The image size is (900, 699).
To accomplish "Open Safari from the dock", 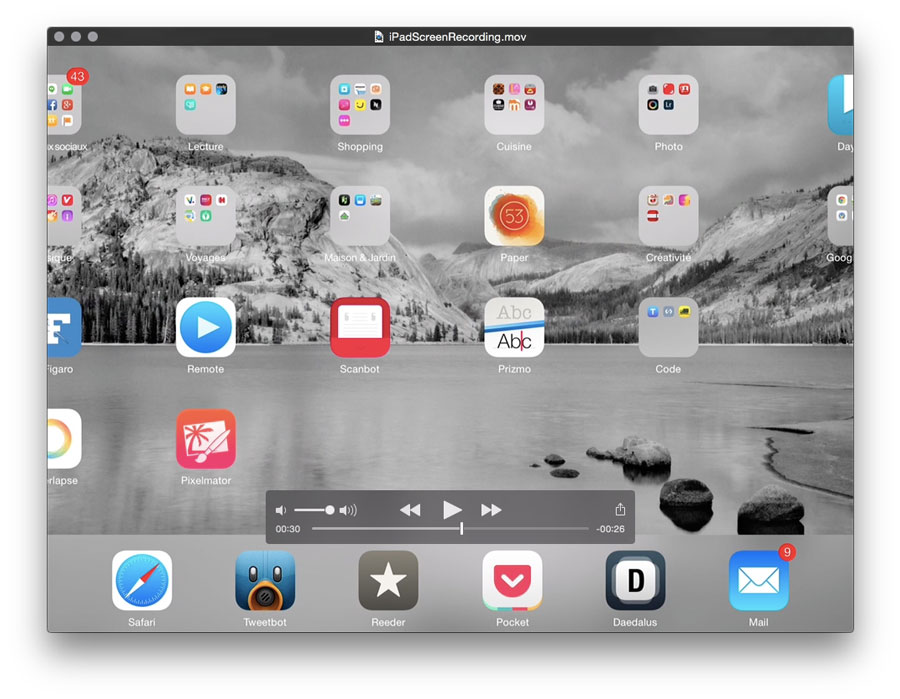I will (142, 580).
